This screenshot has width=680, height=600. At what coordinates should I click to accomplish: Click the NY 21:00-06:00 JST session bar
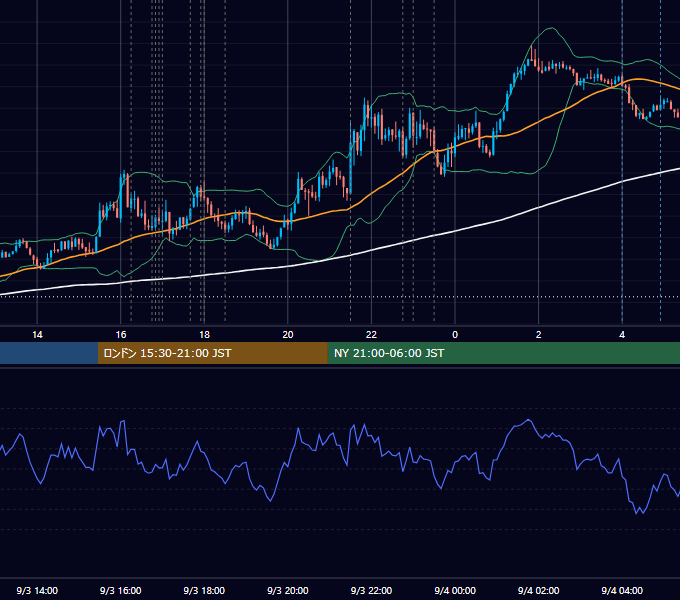[503, 353]
